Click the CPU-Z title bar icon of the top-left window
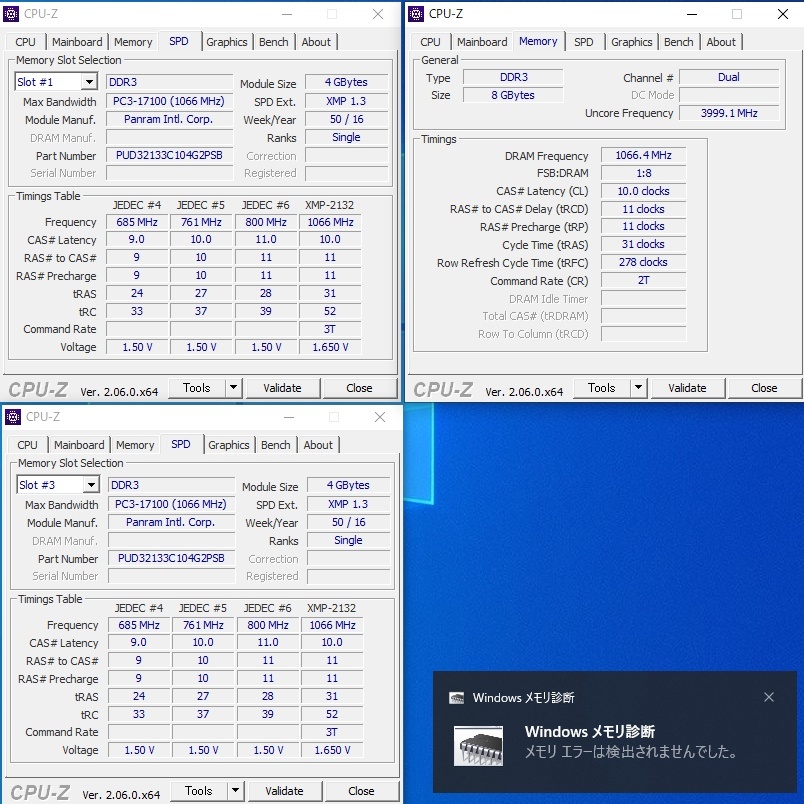 tap(13, 14)
